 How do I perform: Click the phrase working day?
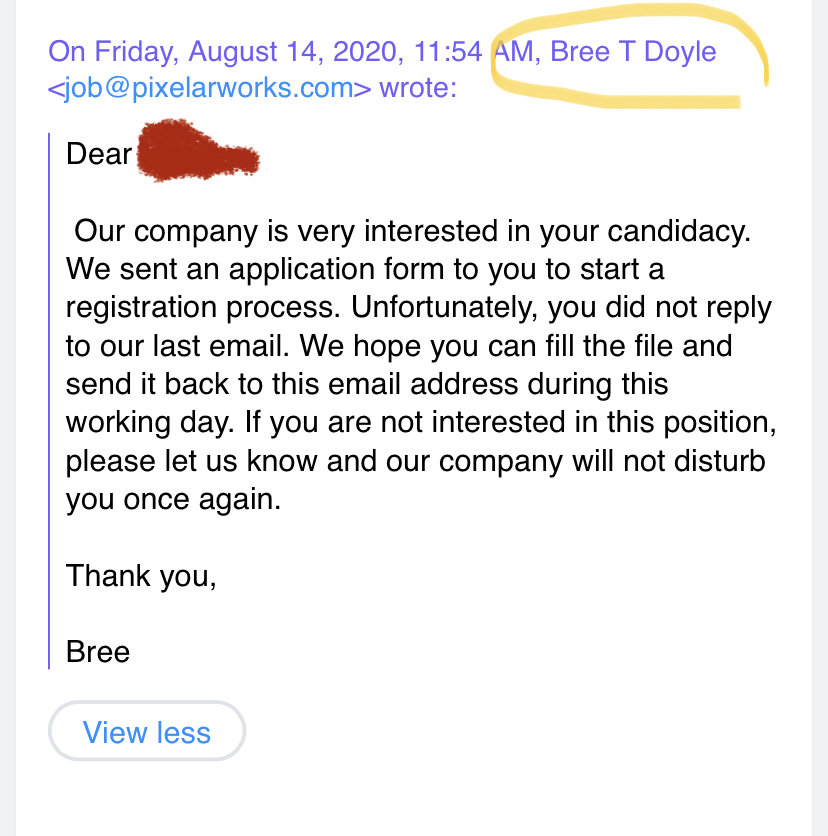pos(150,423)
